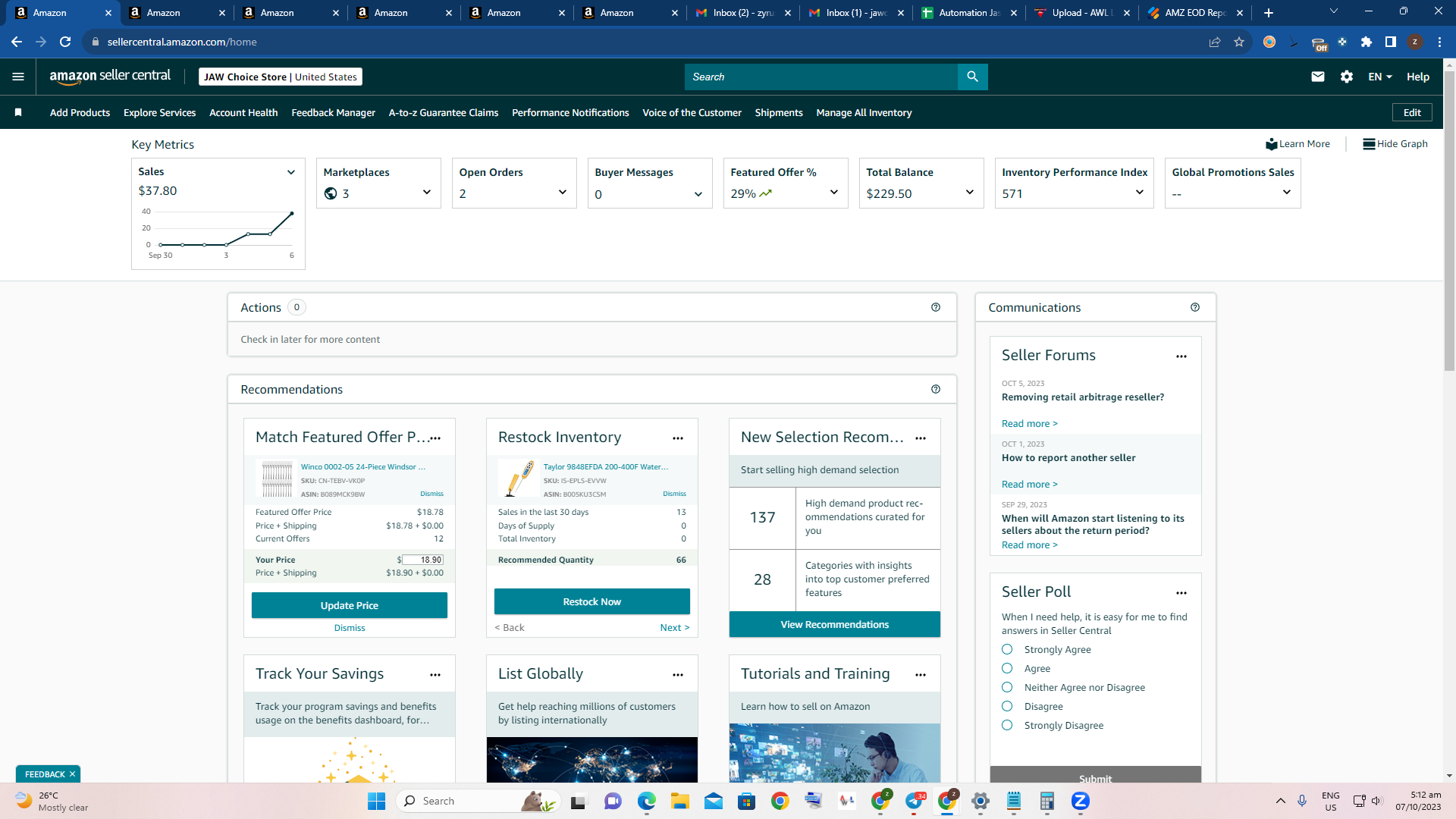Open Restock Inventory card options menu
This screenshot has height=819, width=1456.
click(x=678, y=438)
